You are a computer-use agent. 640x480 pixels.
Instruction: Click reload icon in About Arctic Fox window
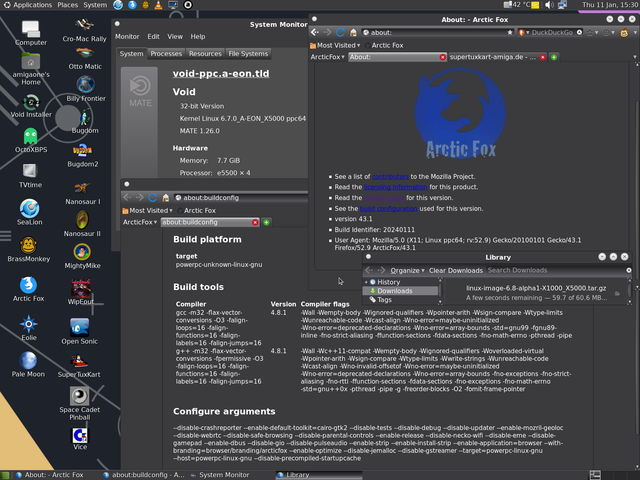pyautogui.click(x=340, y=32)
